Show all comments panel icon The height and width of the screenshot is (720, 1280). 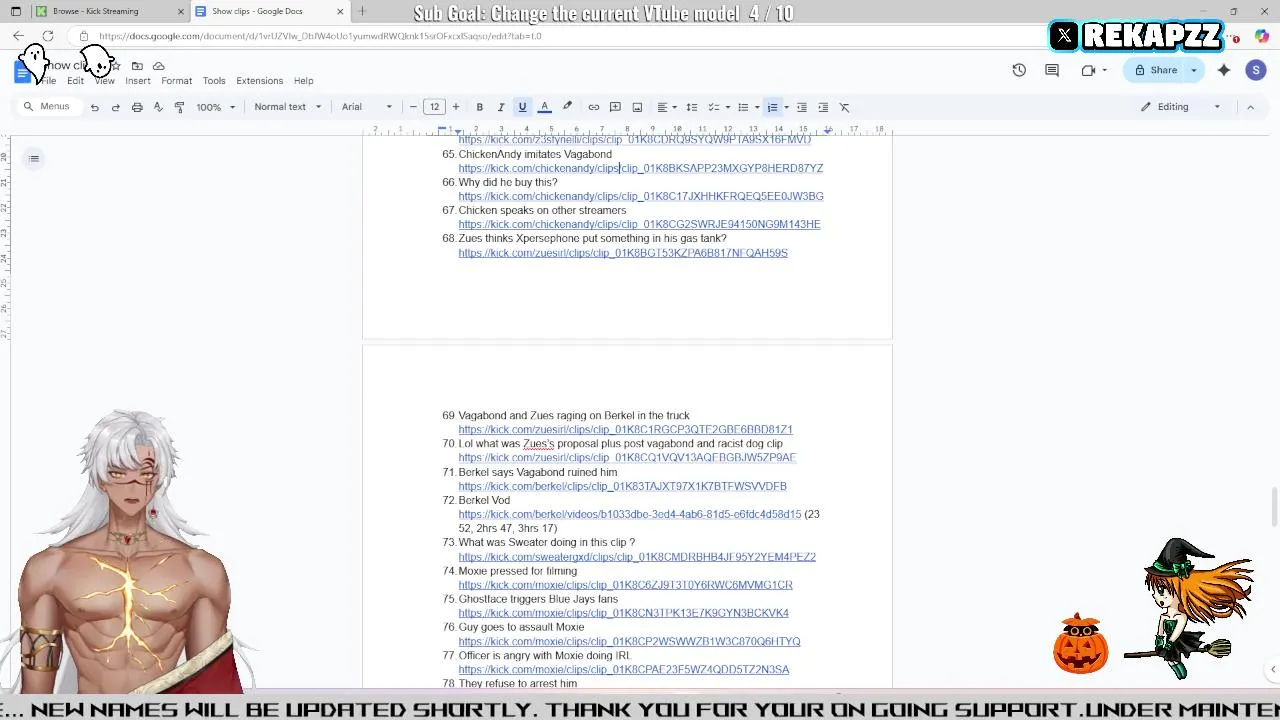point(1052,70)
